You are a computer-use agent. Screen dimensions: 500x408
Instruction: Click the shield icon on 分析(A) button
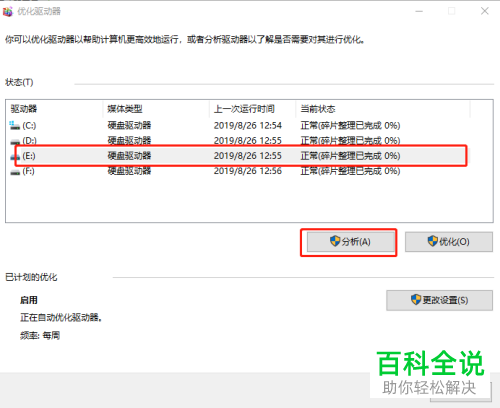click(x=335, y=241)
